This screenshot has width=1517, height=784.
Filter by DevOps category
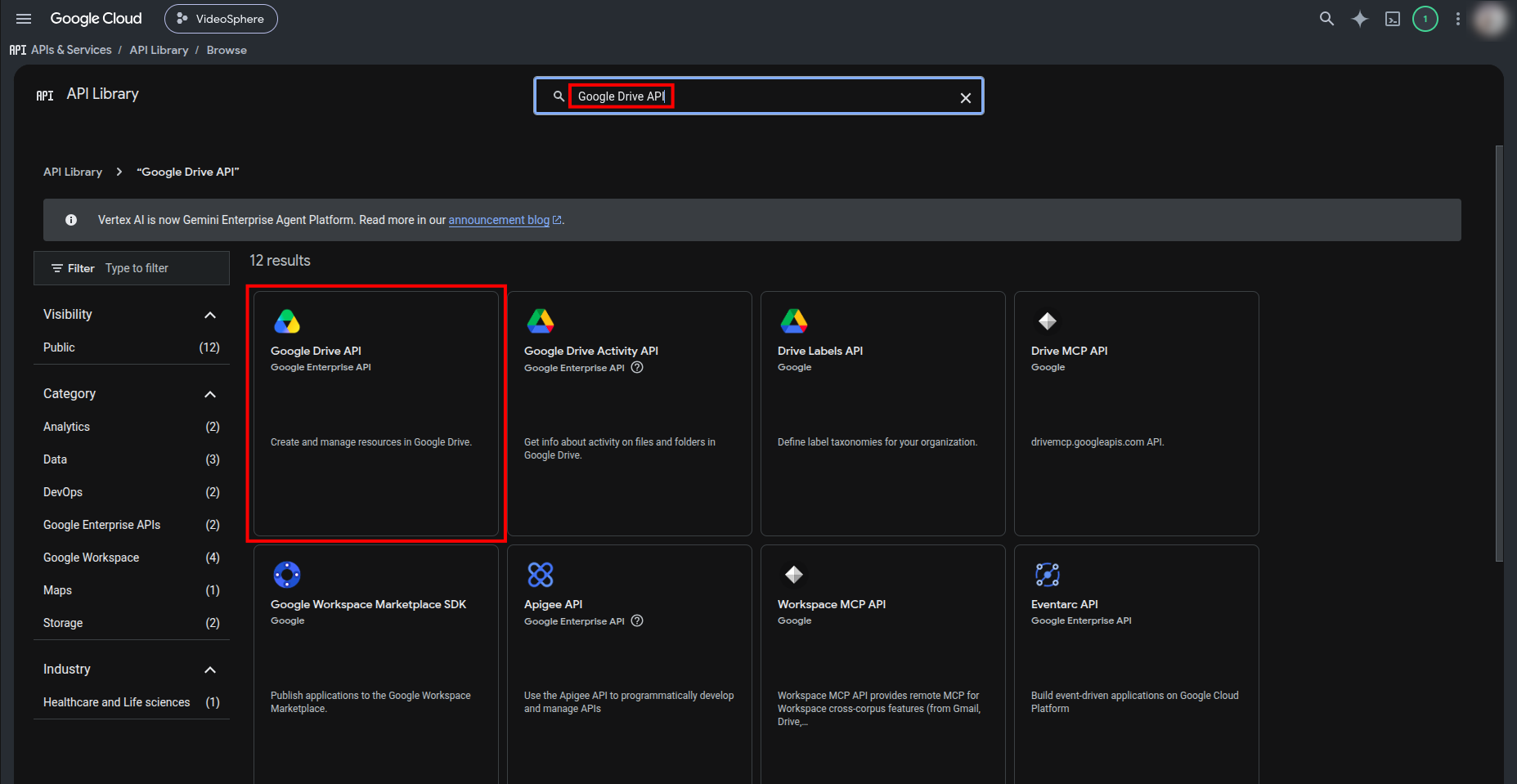pyautogui.click(x=132, y=492)
